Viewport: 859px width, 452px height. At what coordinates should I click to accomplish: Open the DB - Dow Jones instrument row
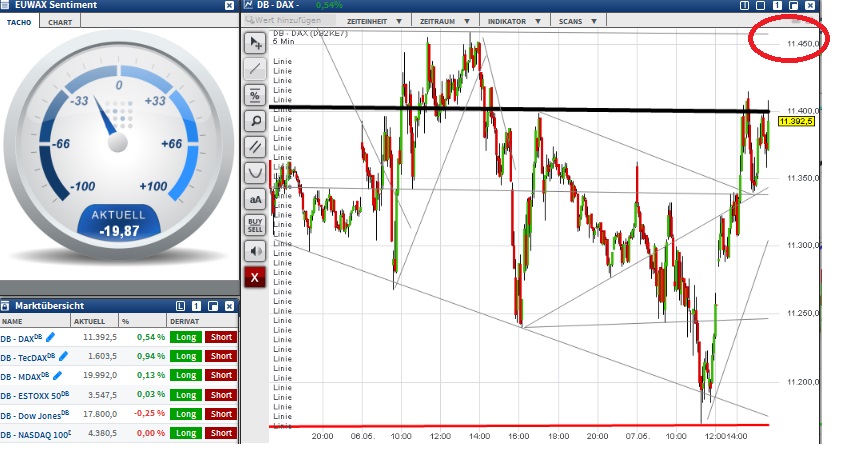pos(119,414)
